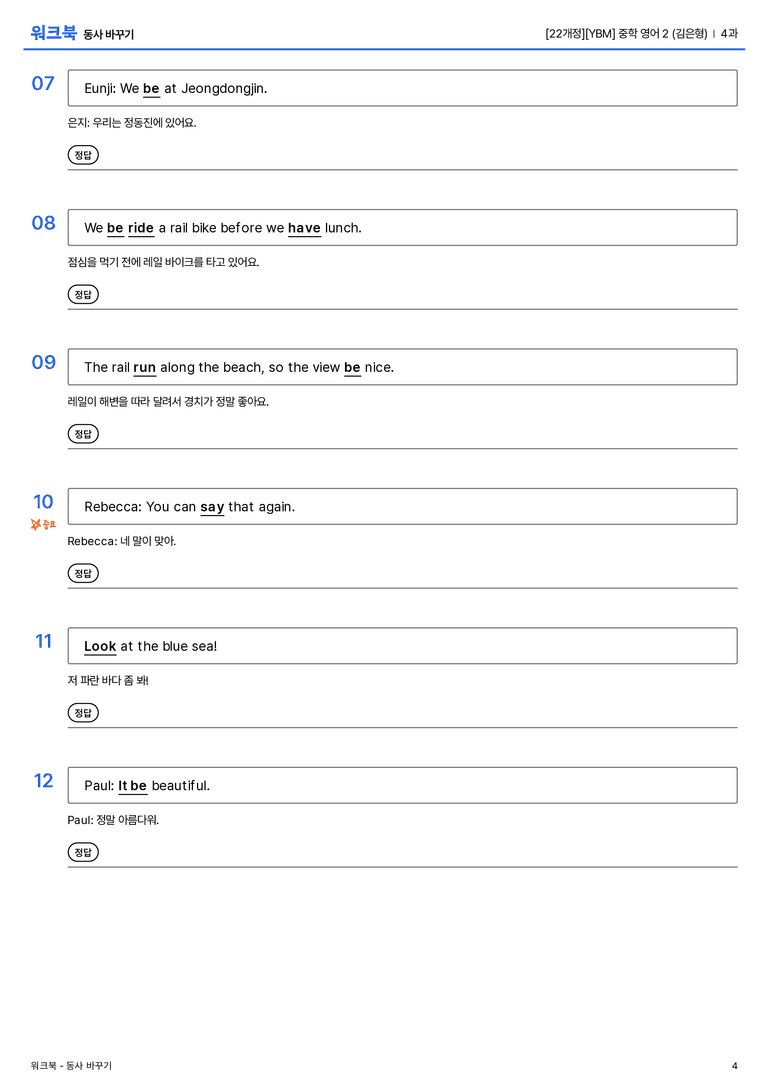Click the 정답 badge under question 12
This screenshot has width=768, height=1087.
tap(83, 851)
